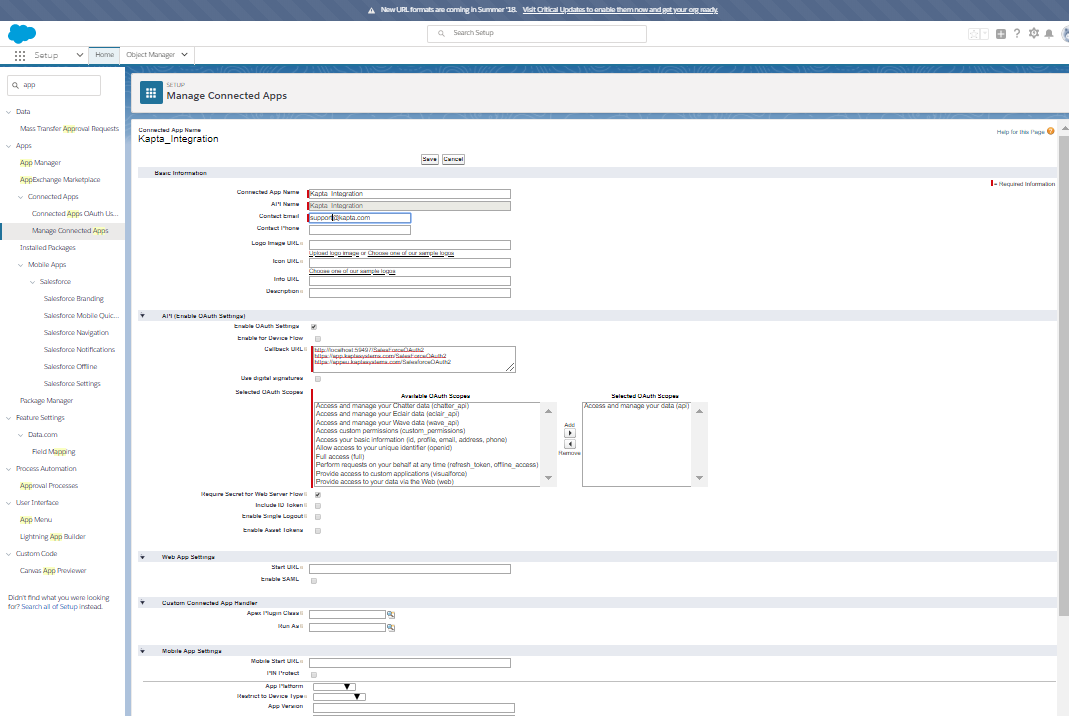Open the favorites list dropdown arrow
The image size is (1069, 716).
pyautogui.click(x=984, y=34)
